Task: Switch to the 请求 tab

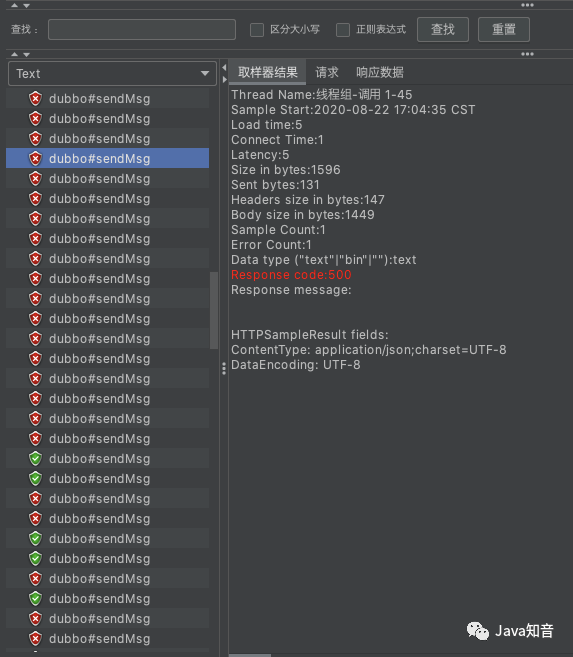Action: pyautogui.click(x=327, y=72)
